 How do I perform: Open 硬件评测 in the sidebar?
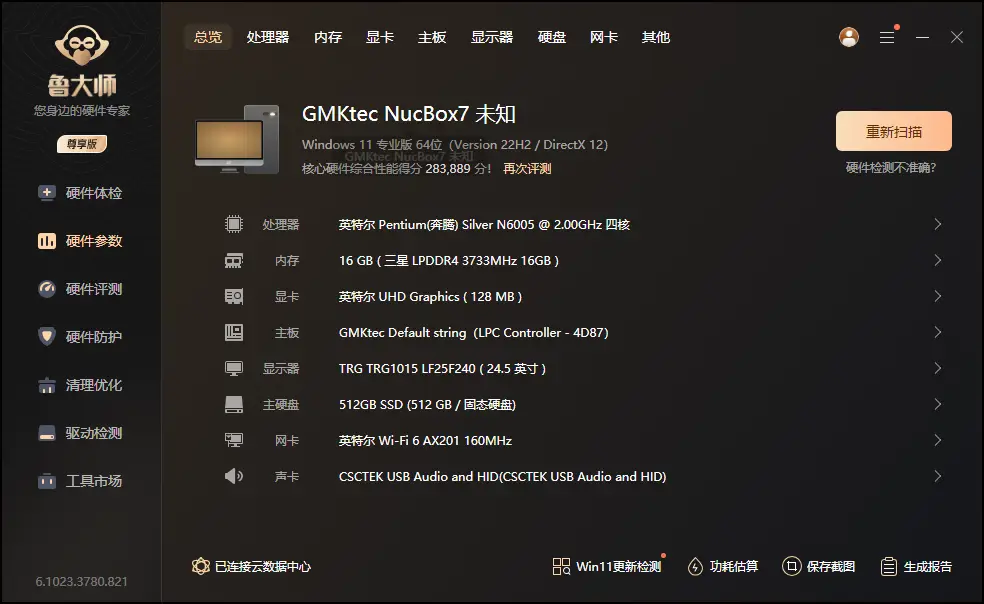80,289
